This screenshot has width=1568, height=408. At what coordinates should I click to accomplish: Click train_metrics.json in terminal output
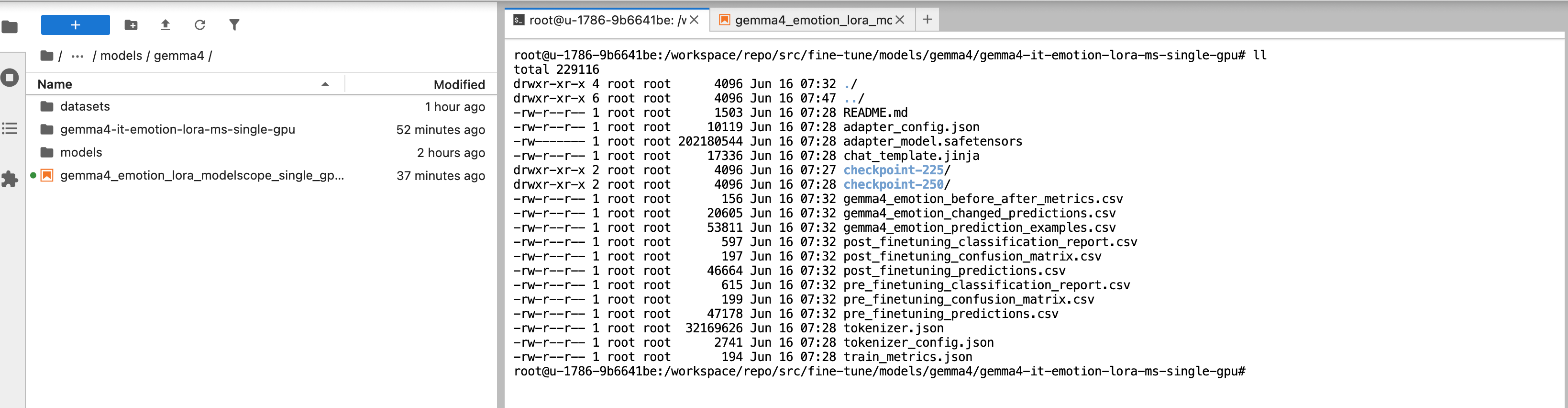tap(907, 357)
